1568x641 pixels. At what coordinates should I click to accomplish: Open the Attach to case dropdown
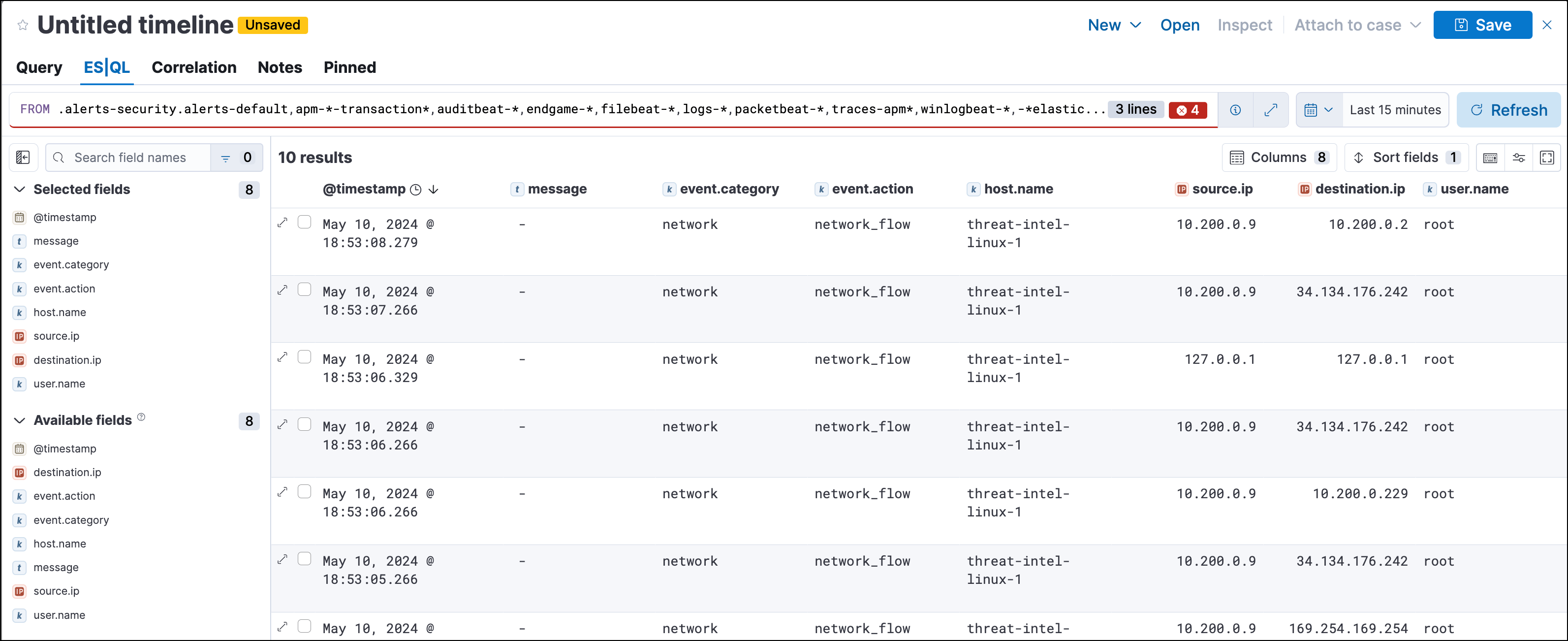pos(1356,25)
